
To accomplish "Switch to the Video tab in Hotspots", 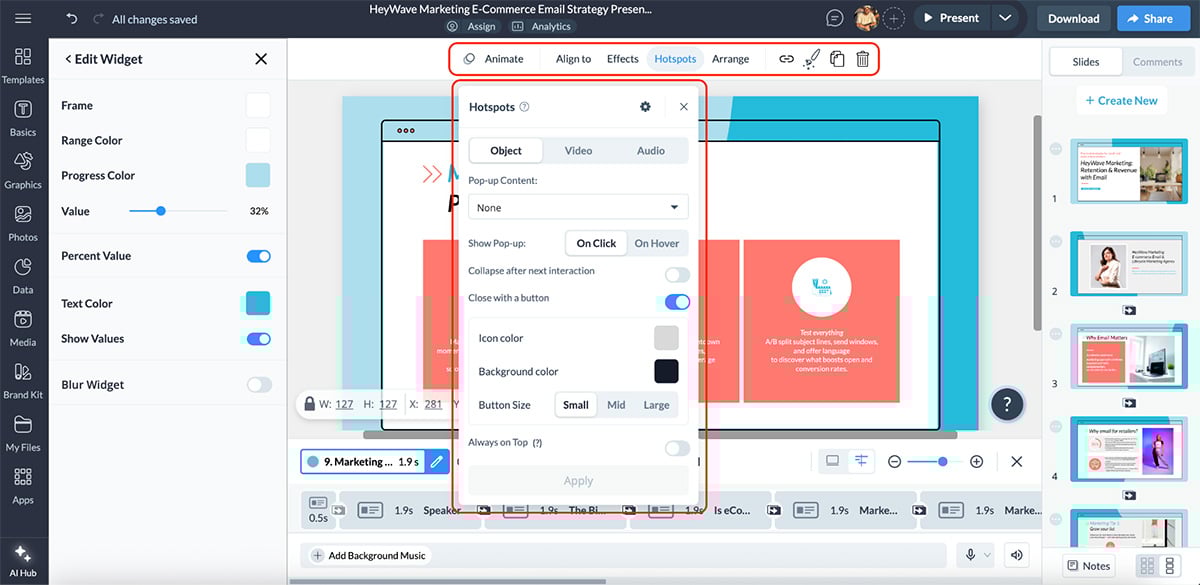I will click(577, 150).
